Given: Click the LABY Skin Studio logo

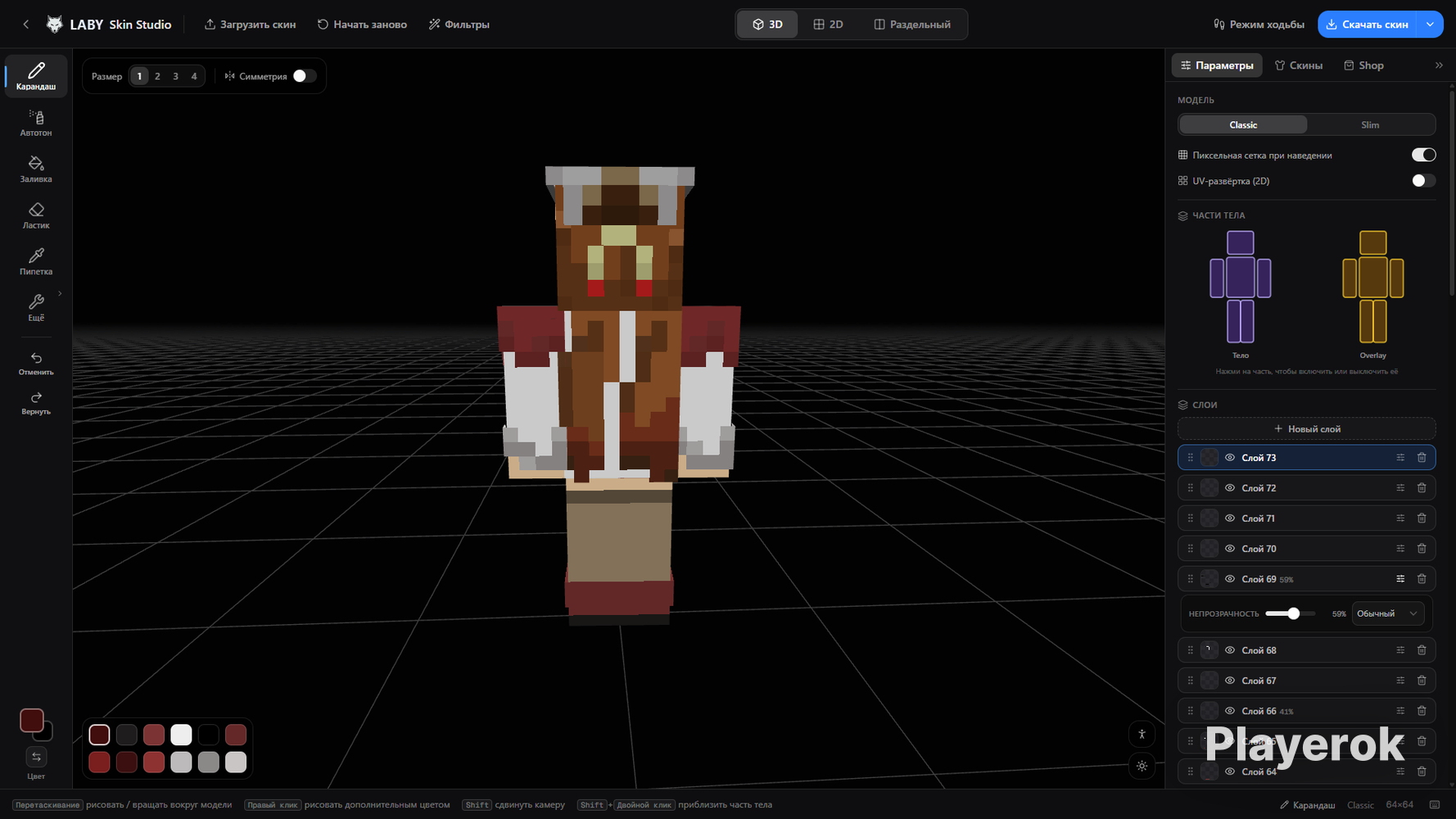Looking at the screenshot, I should point(109,25).
